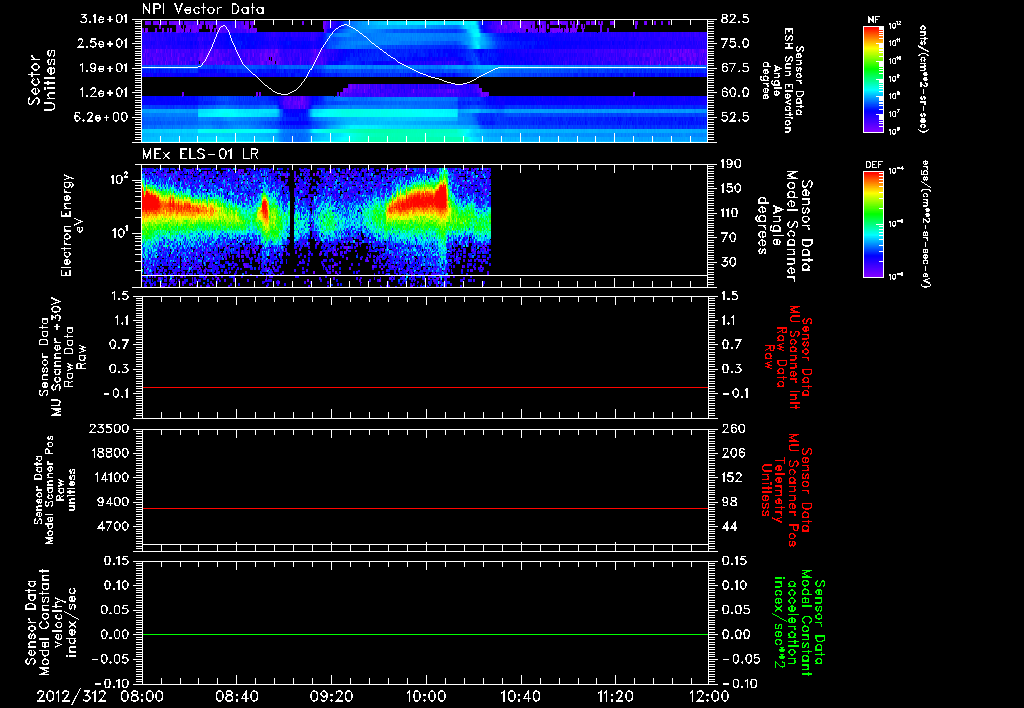The width and height of the screenshot is (1024, 708).
Task: Click the red line in Scanner Pos panel
Action: click(425, 508)
